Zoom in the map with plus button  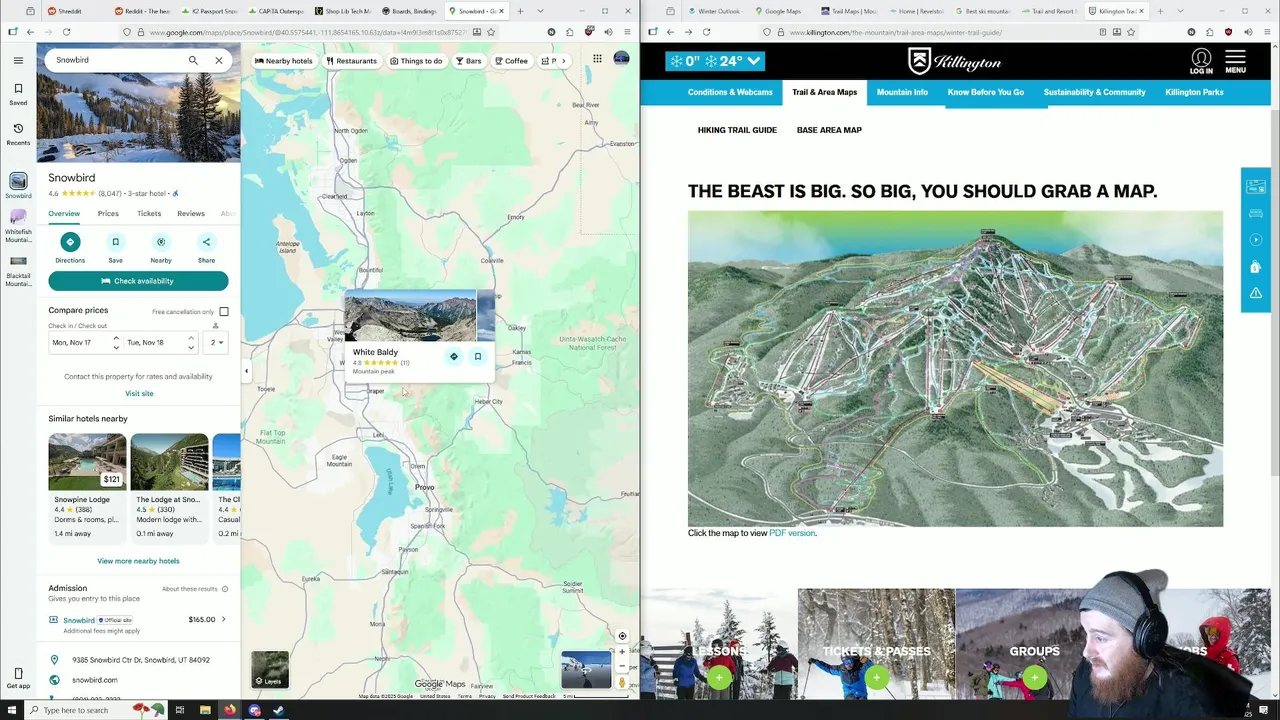pyautogui.click(x=622, y=652)
